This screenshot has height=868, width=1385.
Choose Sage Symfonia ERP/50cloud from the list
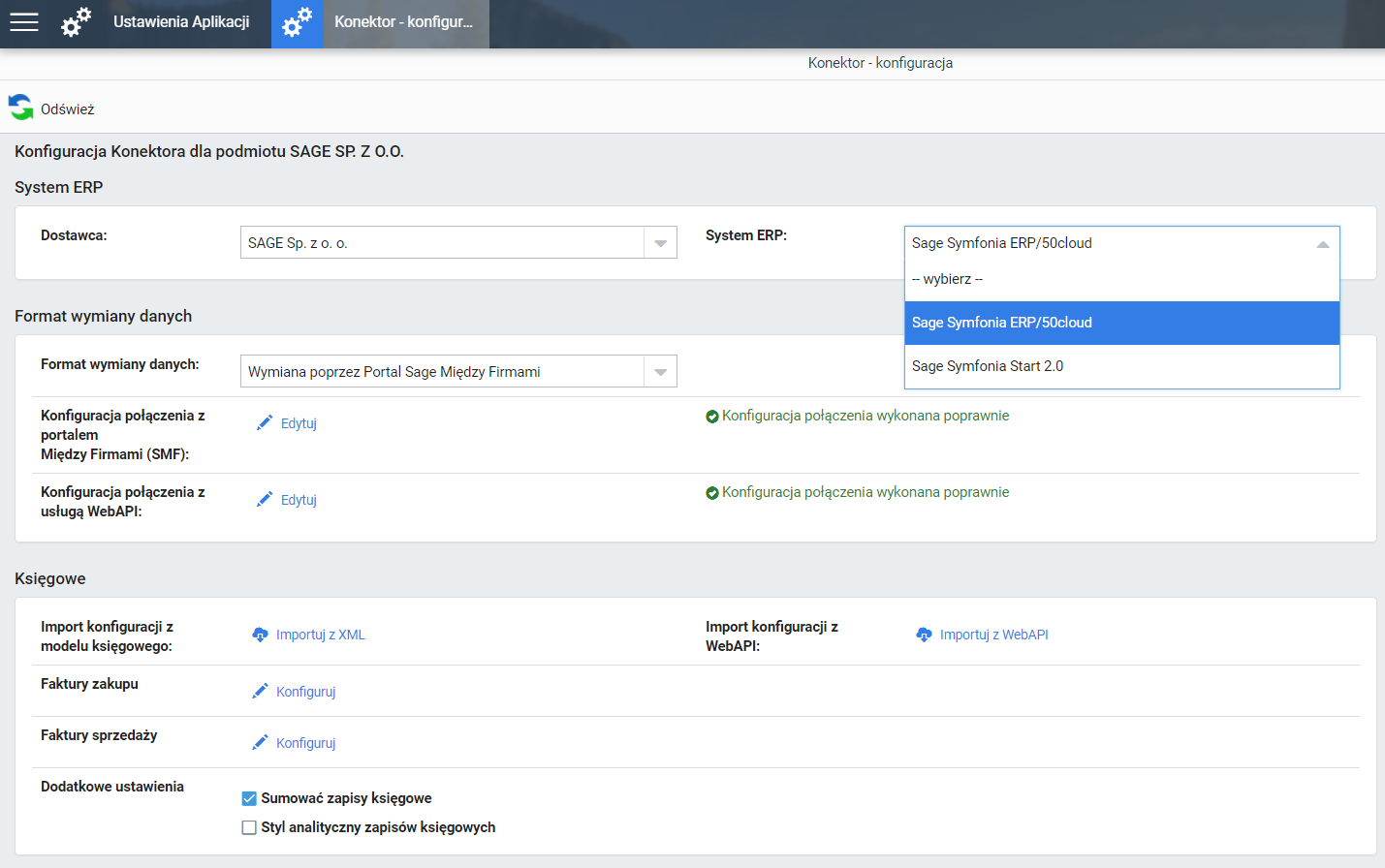point(1122,323)
